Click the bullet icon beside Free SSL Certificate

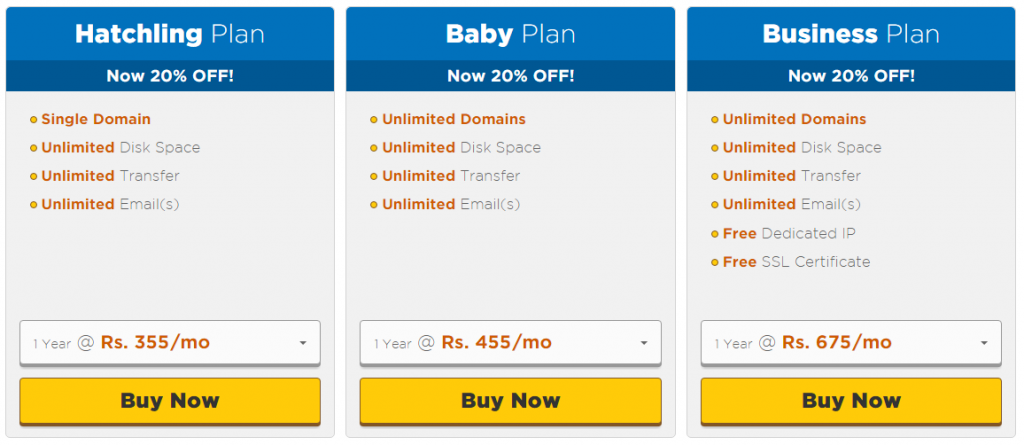714,263
